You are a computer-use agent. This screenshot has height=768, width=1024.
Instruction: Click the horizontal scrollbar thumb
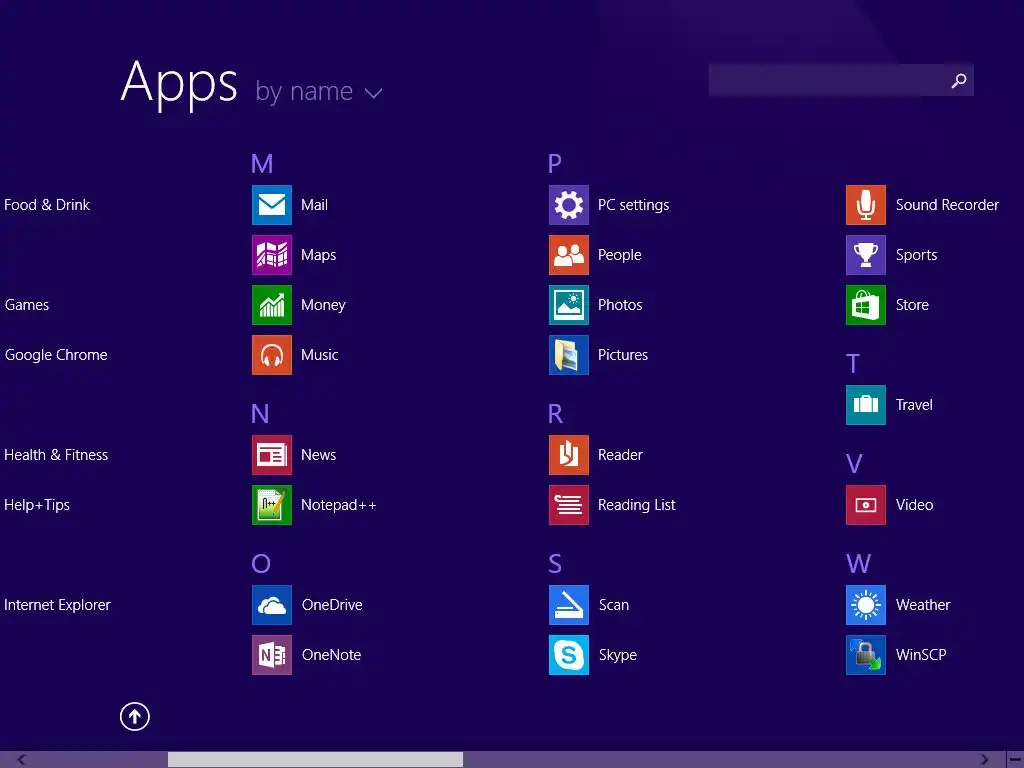[315, 760]
